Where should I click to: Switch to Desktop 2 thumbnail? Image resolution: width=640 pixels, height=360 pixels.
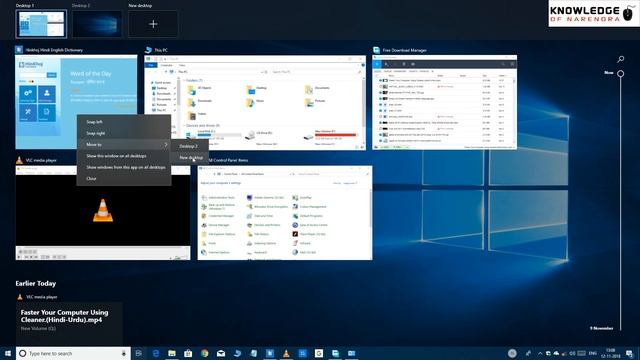pos(97,24)
